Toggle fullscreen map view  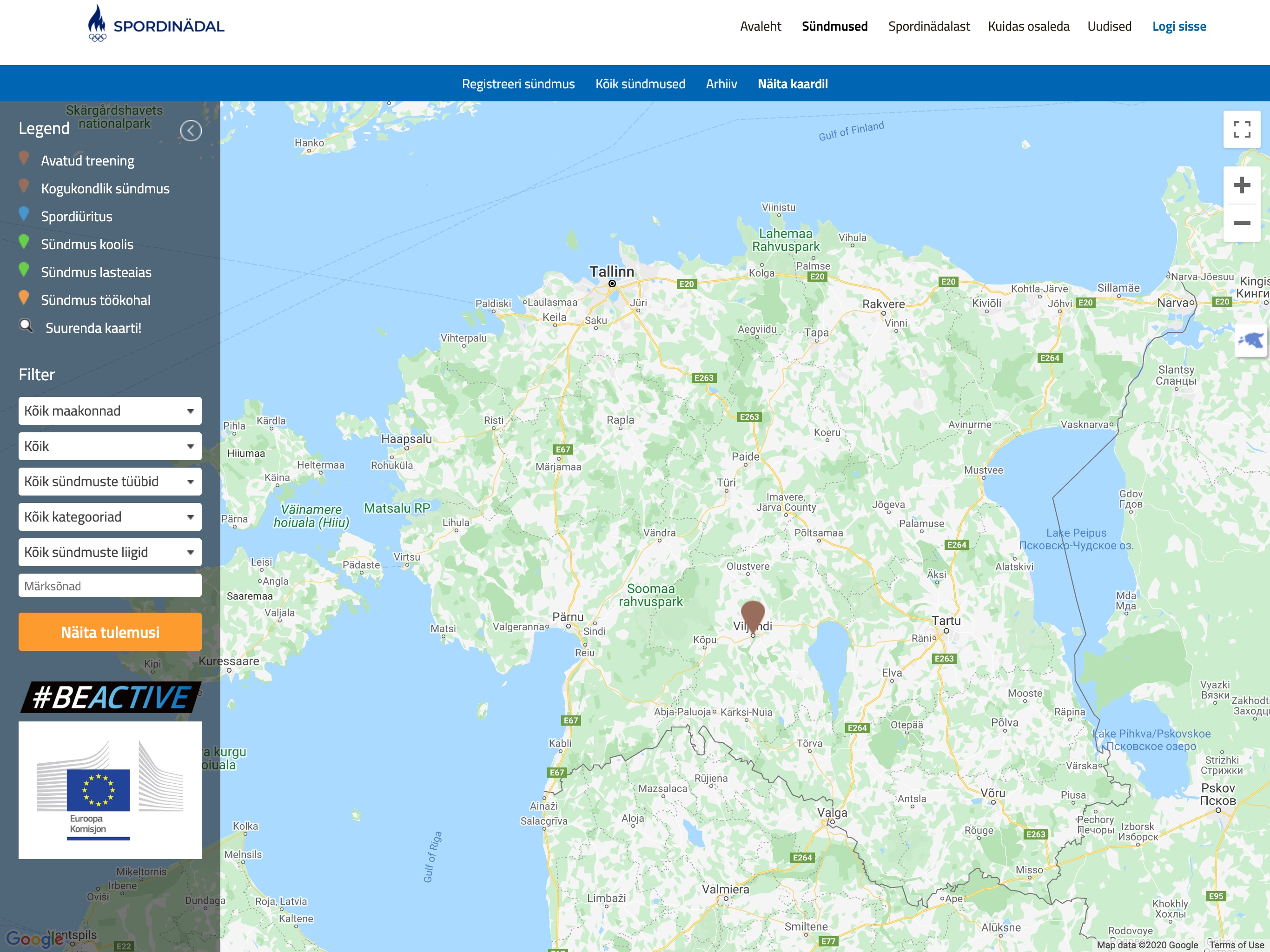[1241, 129]
